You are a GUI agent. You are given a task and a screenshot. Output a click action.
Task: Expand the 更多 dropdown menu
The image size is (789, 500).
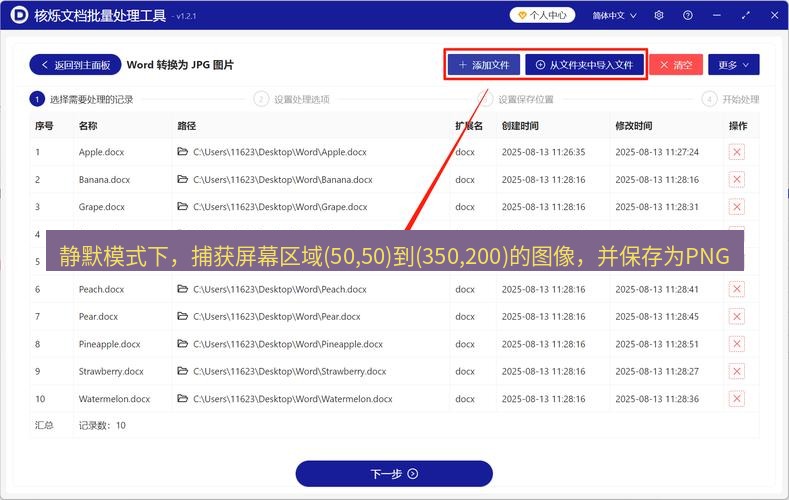point(734,65)
